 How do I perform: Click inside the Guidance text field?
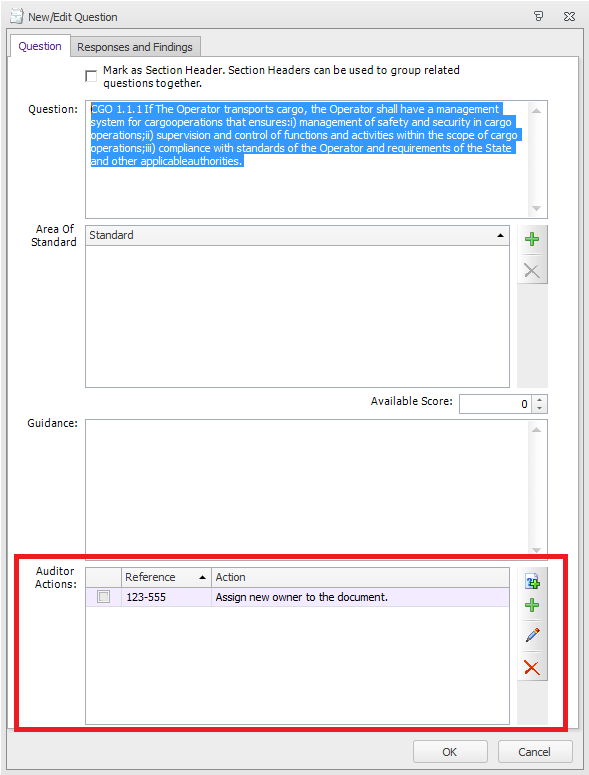pyautogui.click(x=307, y=489)
